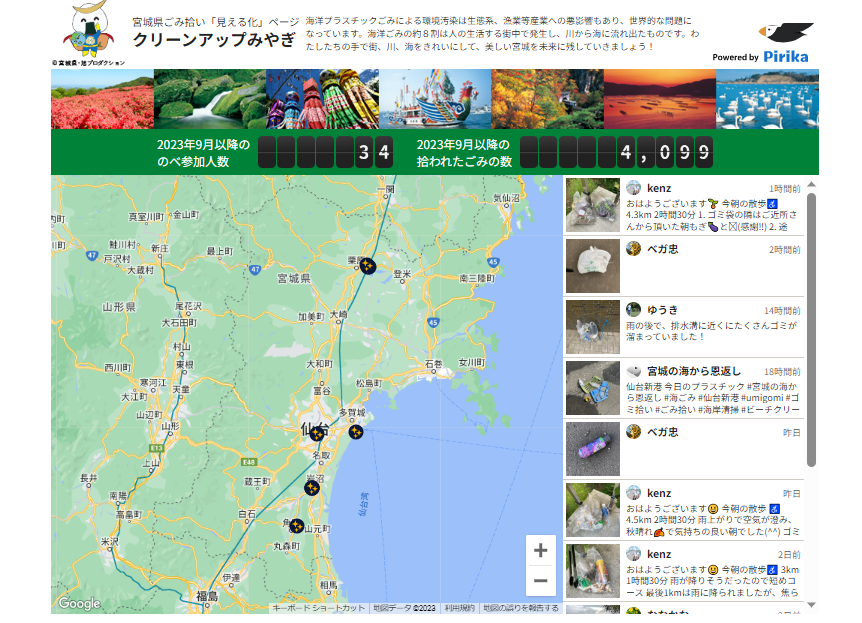Click the Google logo on map

point(80,603)
